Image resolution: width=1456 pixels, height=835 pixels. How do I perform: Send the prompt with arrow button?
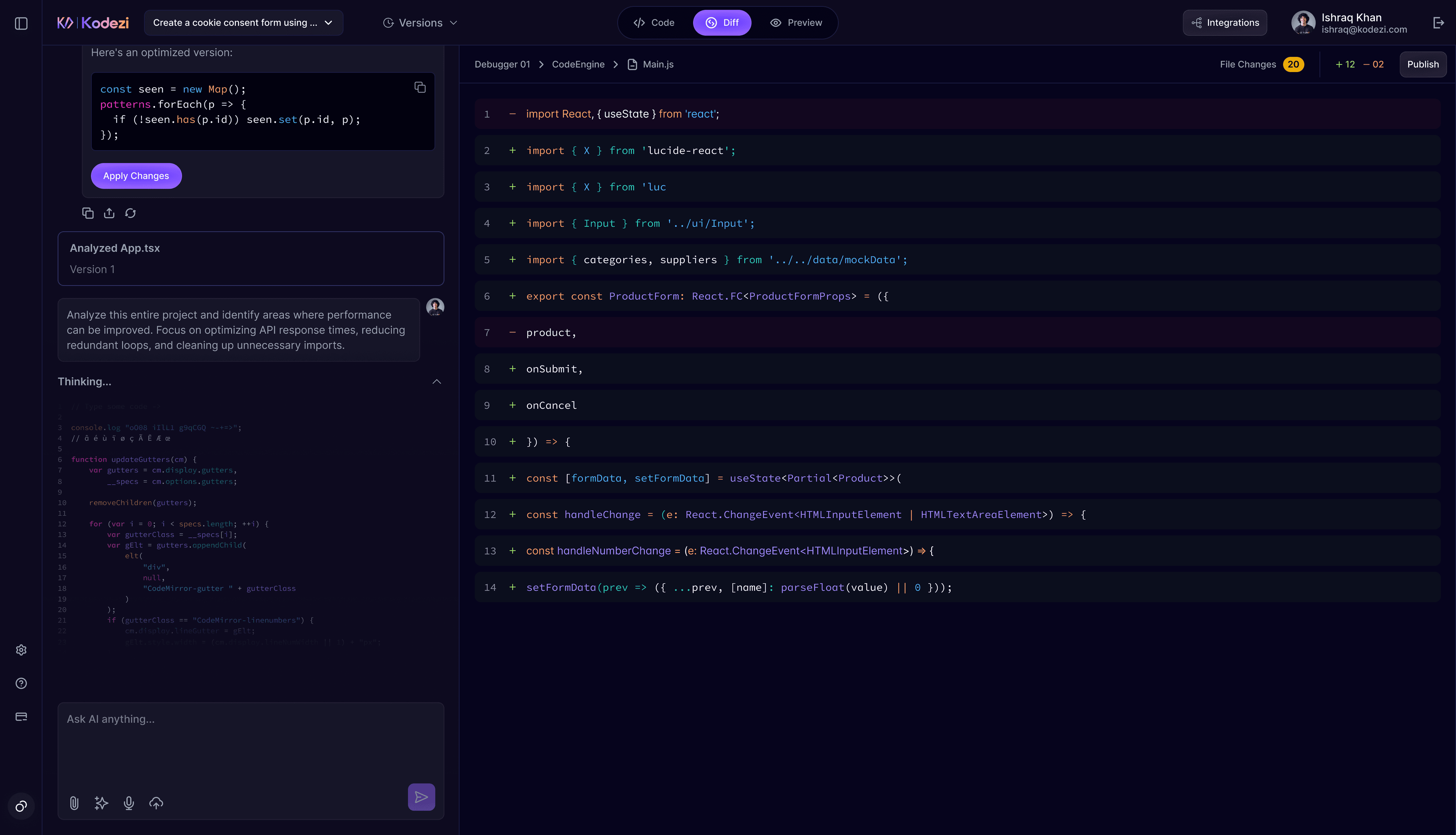click(421, 797)
